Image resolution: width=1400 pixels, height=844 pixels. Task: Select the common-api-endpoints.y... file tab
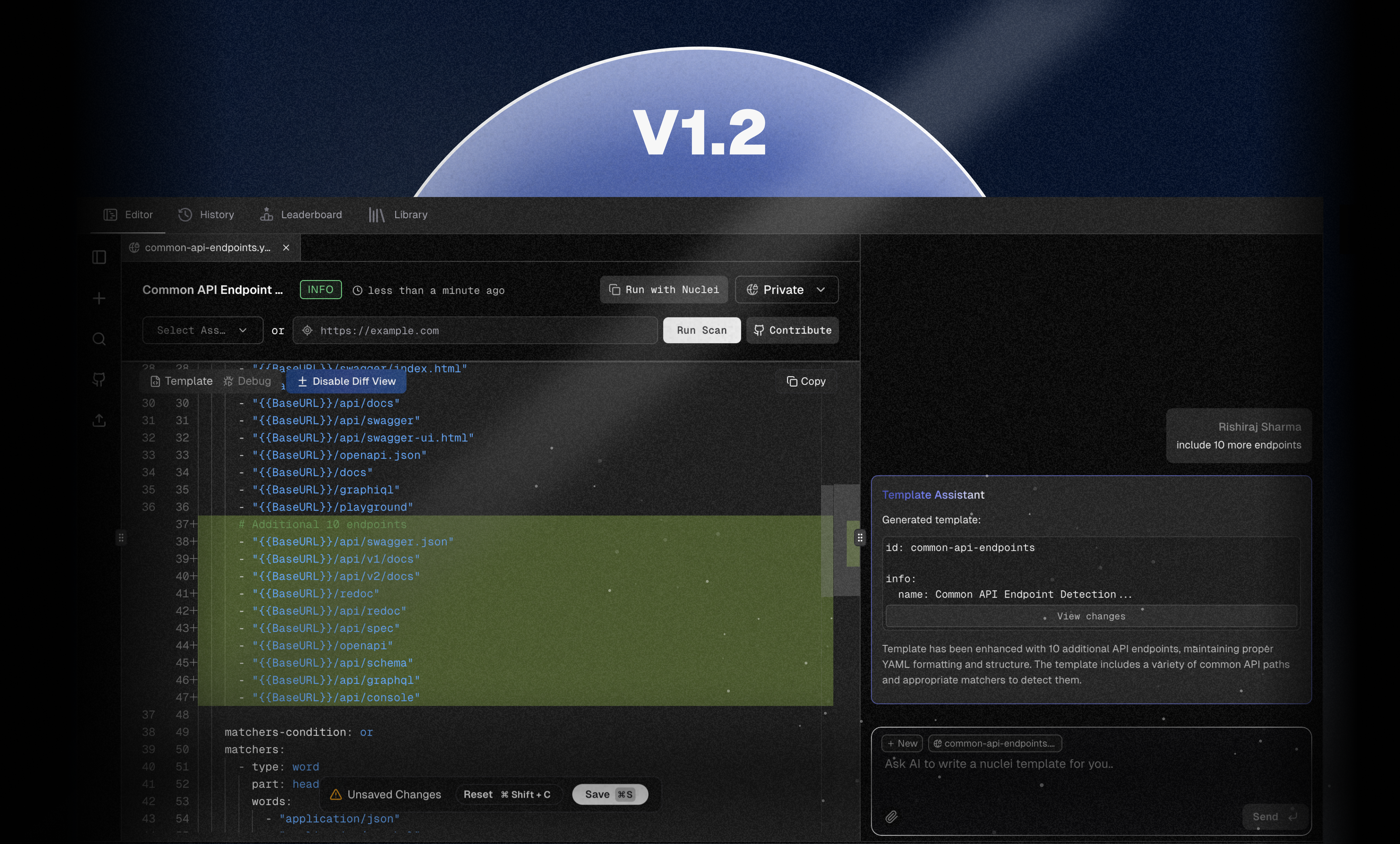click(211, 248)
